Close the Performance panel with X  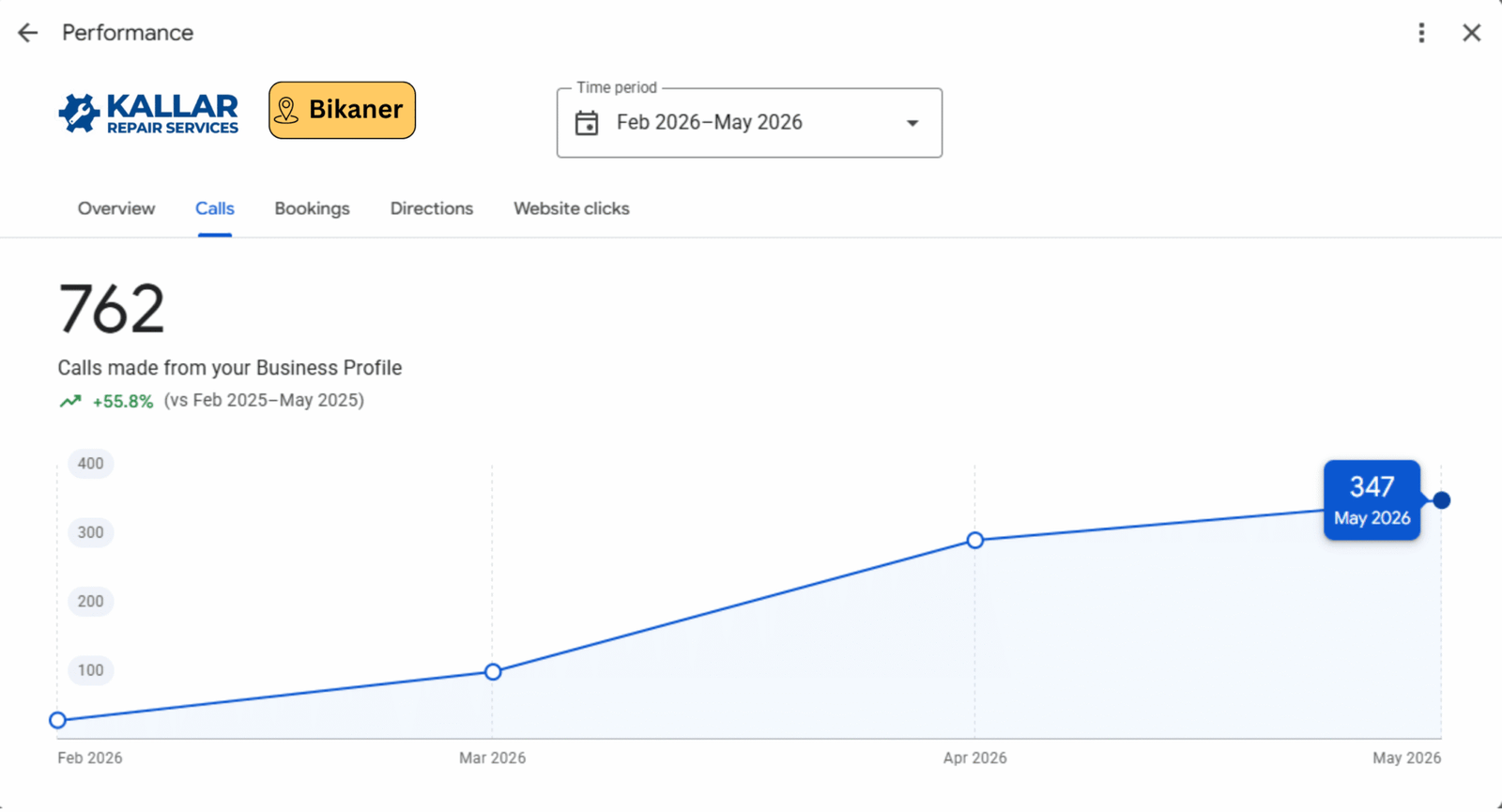(x=1471, y=33)
